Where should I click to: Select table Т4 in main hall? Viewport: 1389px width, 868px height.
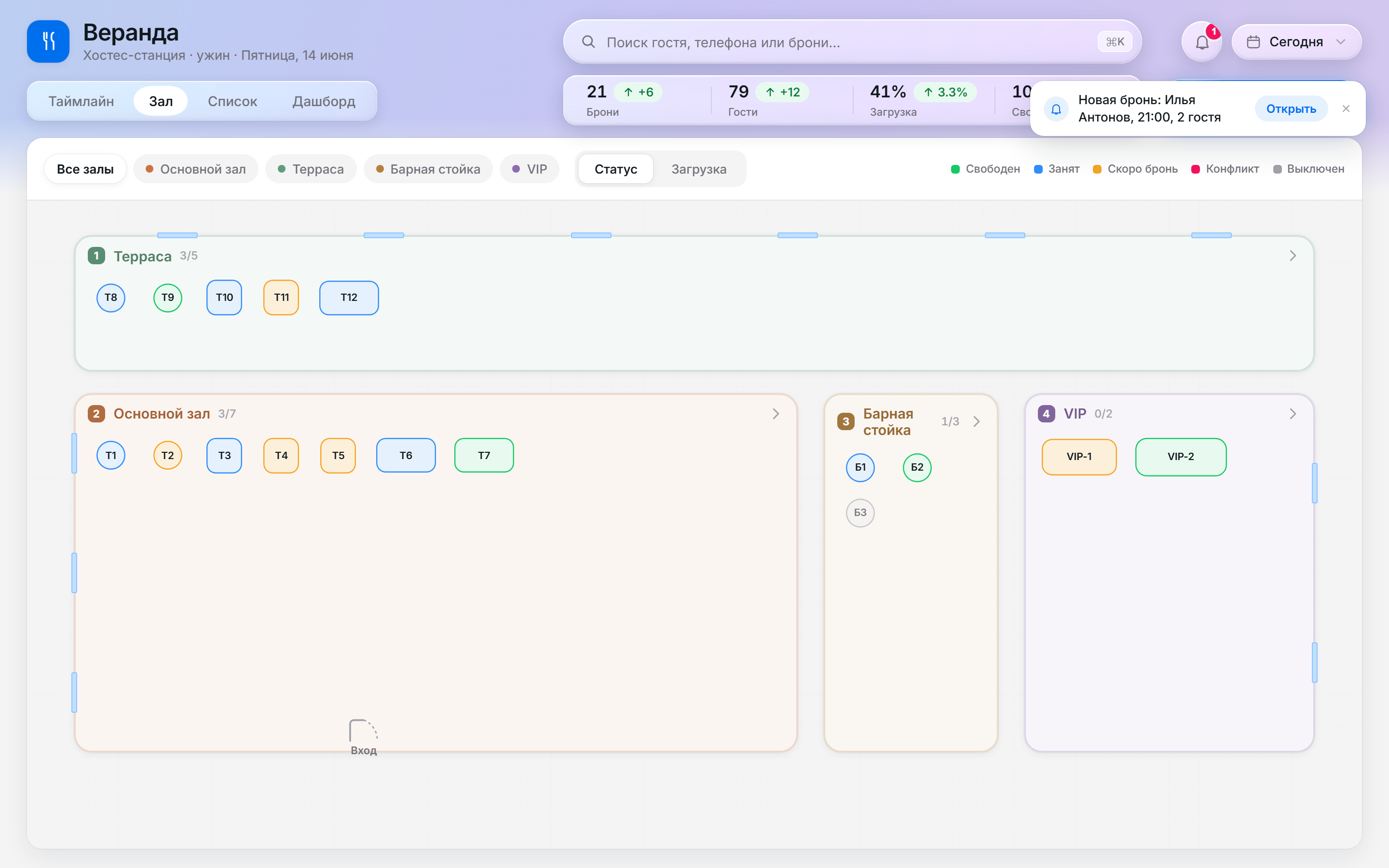point(281,455)
